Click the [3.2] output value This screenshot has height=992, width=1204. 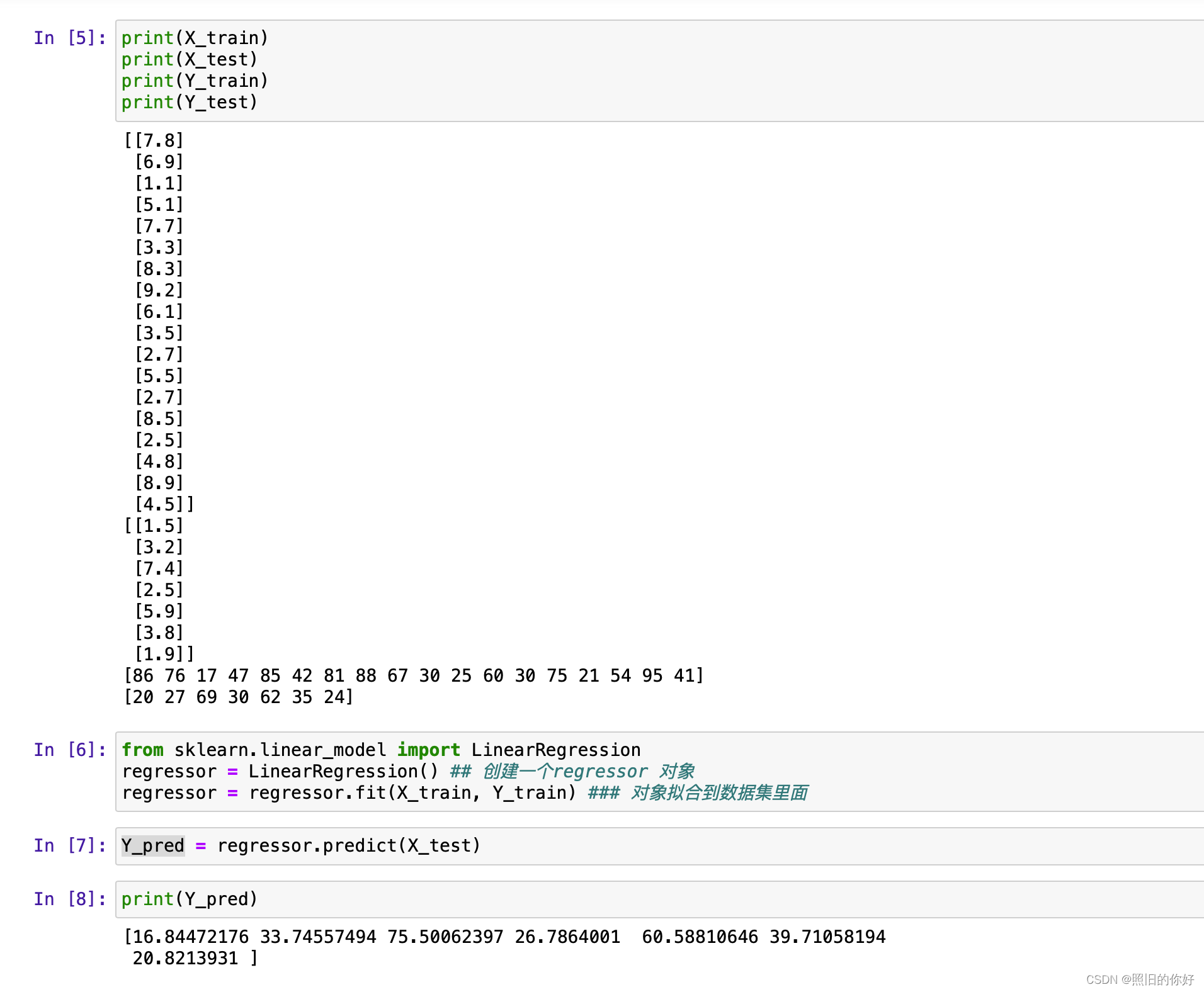(x=159, y=547)
